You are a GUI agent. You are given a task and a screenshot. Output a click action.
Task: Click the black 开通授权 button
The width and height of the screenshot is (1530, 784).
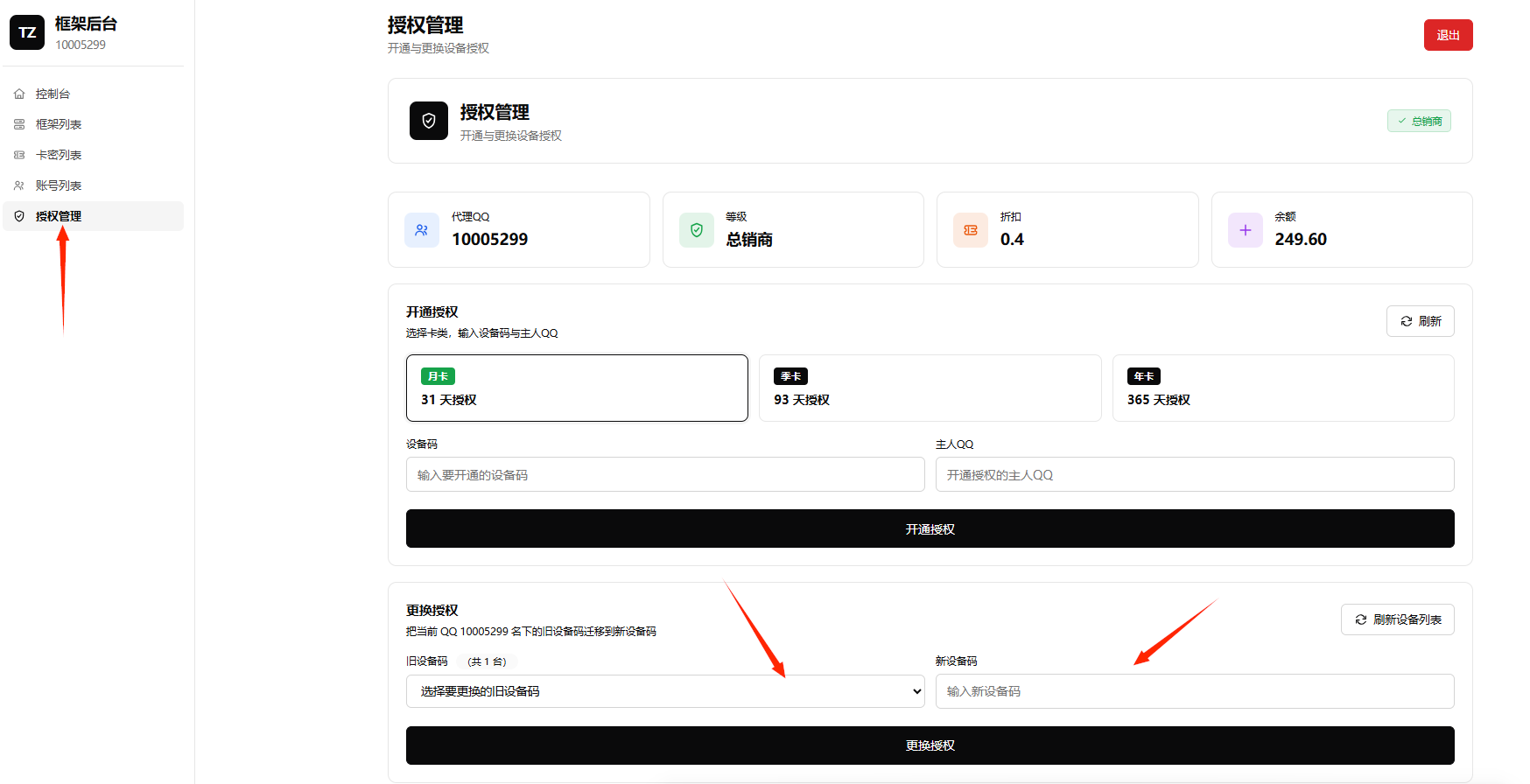930,528
